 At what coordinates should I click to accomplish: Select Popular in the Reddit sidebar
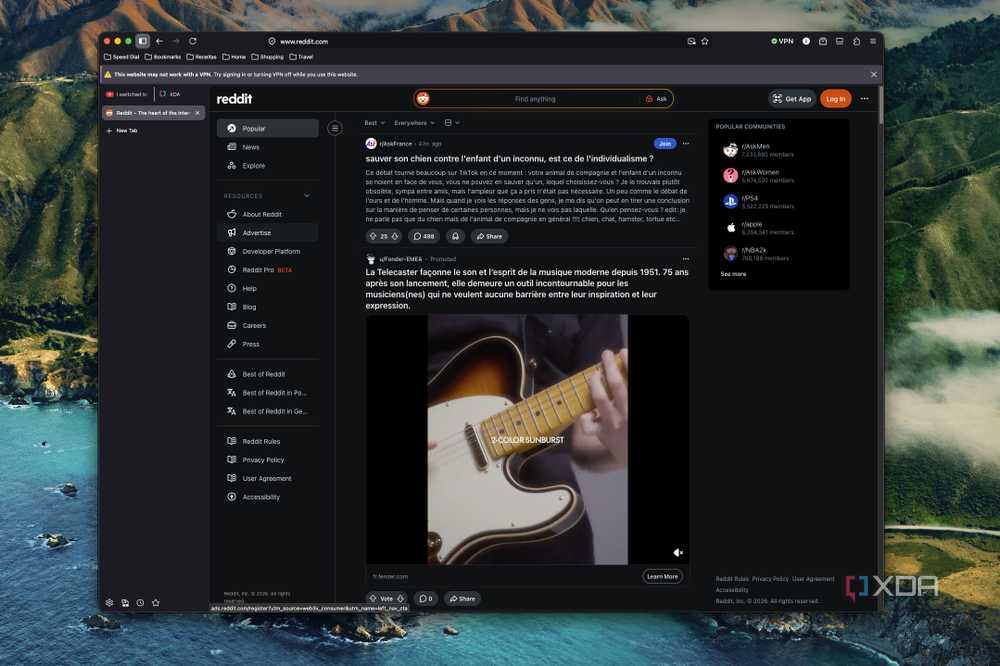click(268, 128)
